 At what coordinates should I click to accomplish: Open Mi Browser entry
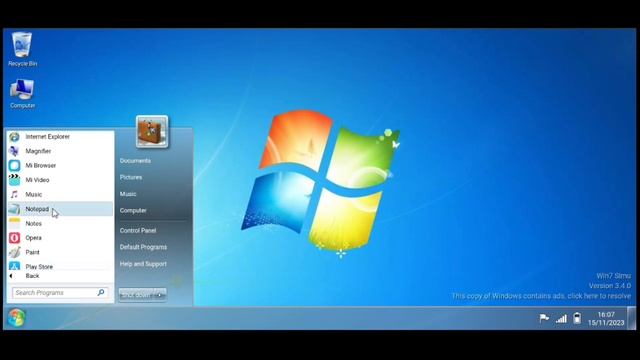pyautogui.click(x=60, y=165)
